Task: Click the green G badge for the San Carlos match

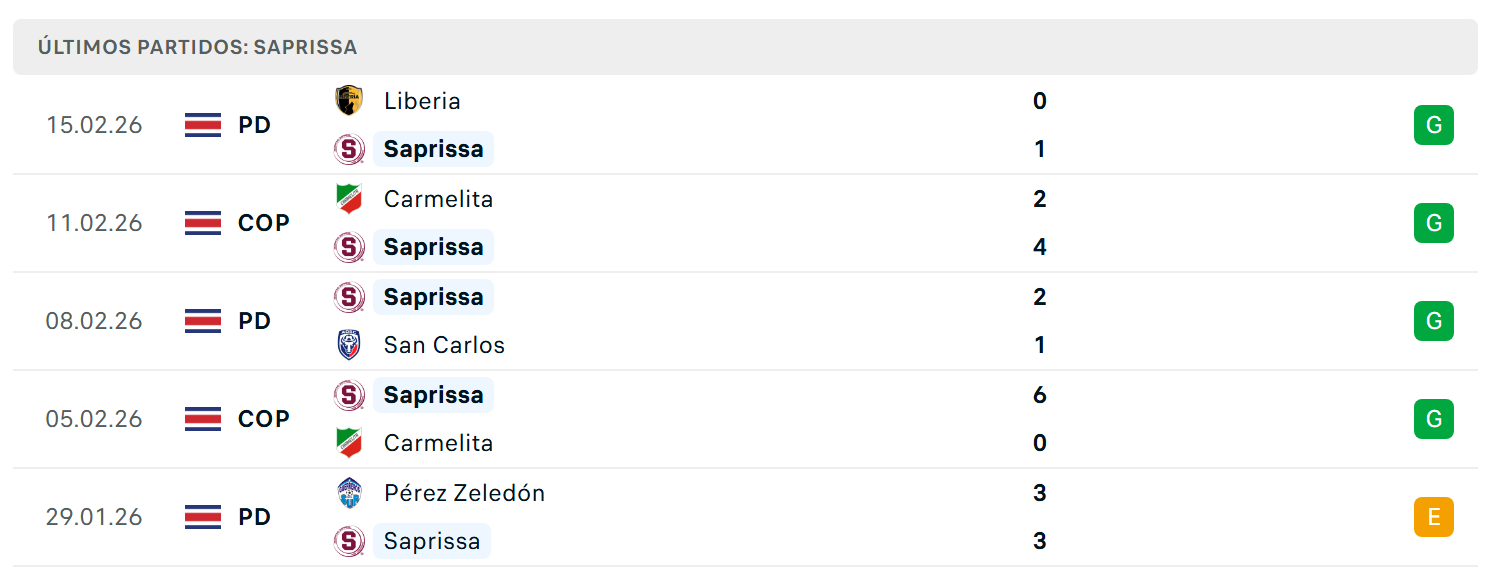Action: click(1433, 321)
